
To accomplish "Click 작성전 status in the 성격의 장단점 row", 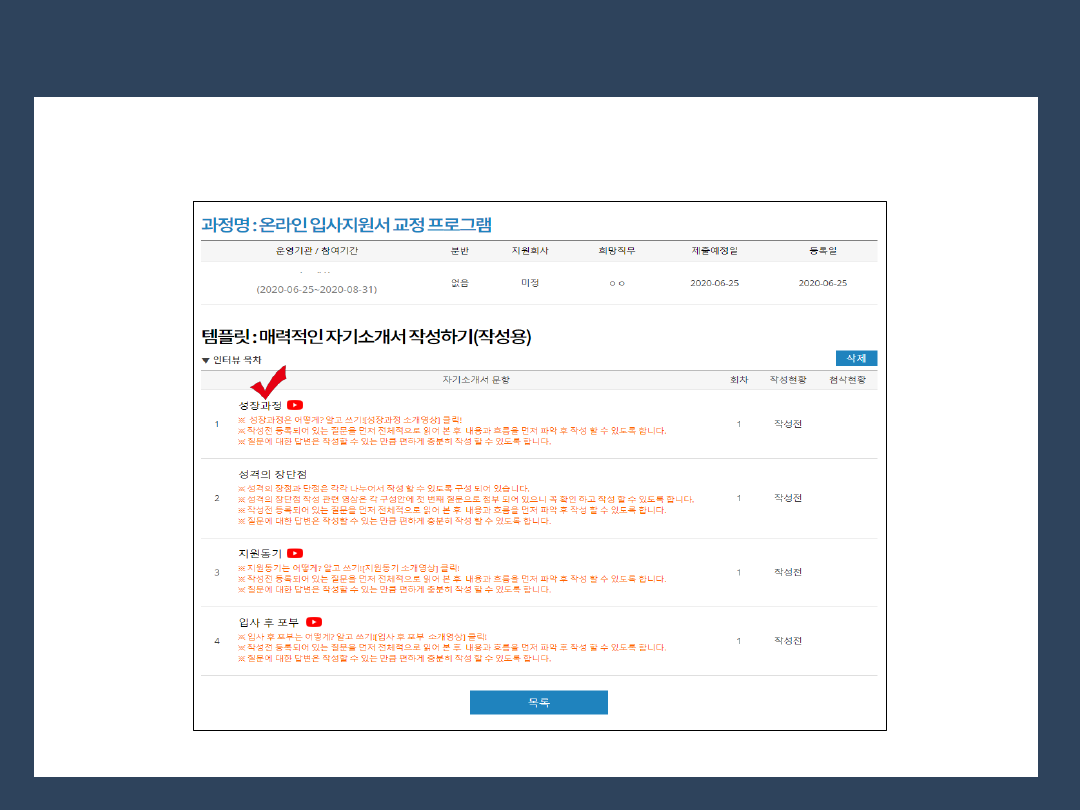I will pyautogui.click(x=788, y=497).
